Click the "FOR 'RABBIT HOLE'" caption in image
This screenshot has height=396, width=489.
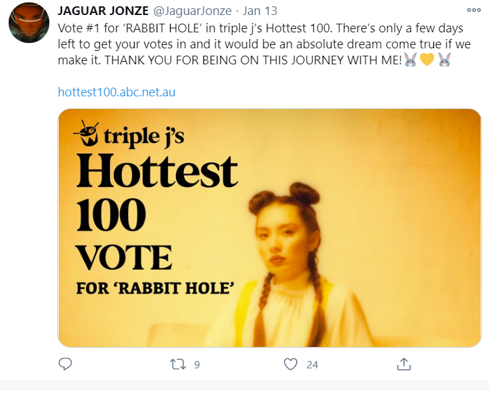click(155, 288)
